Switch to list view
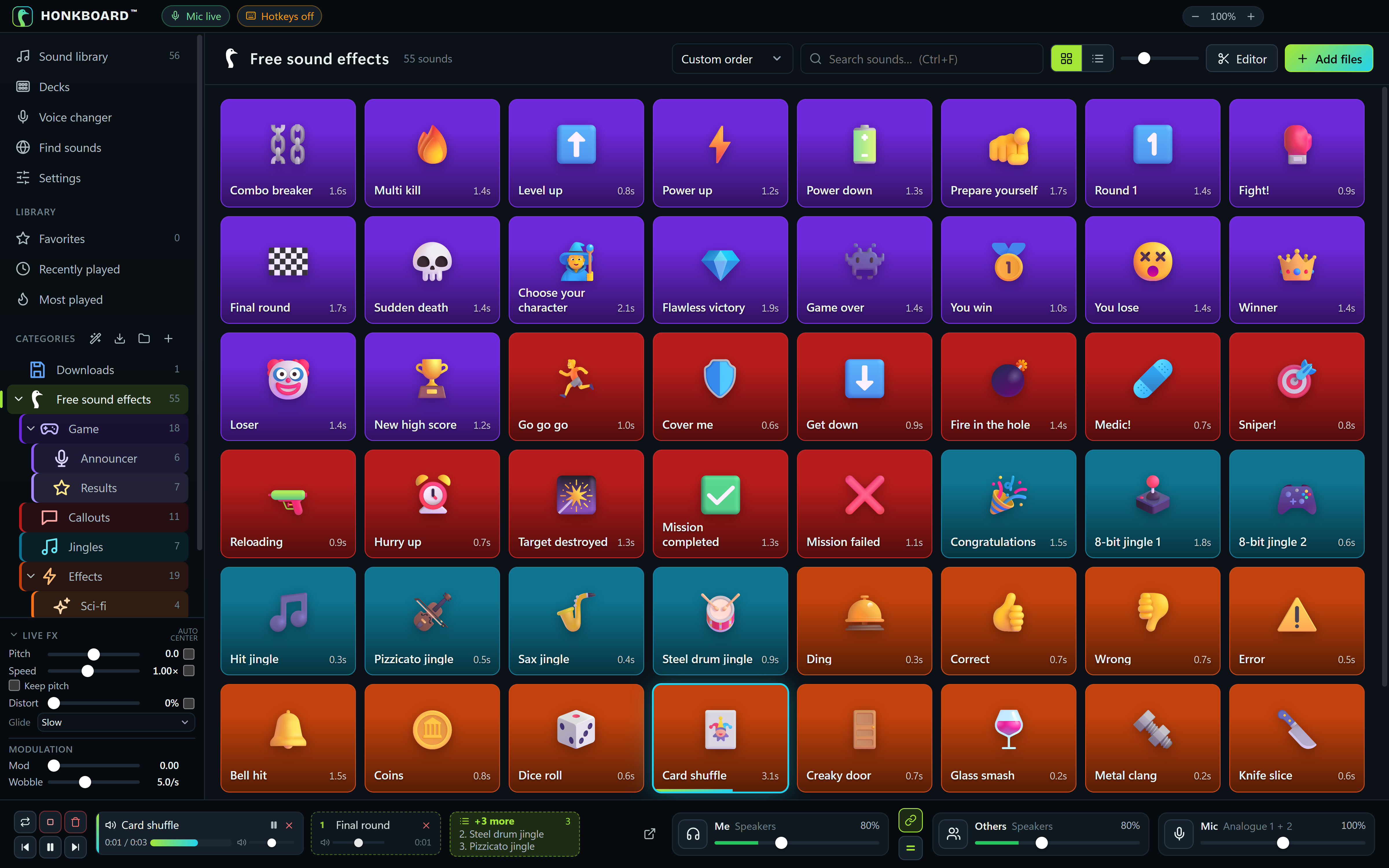 point(1097,58)
